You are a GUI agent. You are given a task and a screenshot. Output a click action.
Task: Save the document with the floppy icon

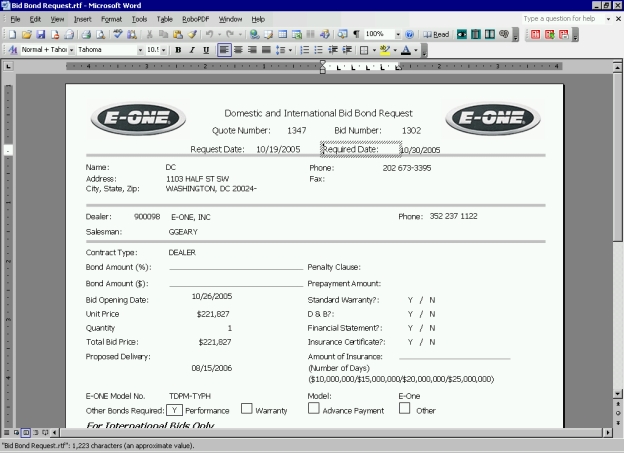(x=41, y=35)
